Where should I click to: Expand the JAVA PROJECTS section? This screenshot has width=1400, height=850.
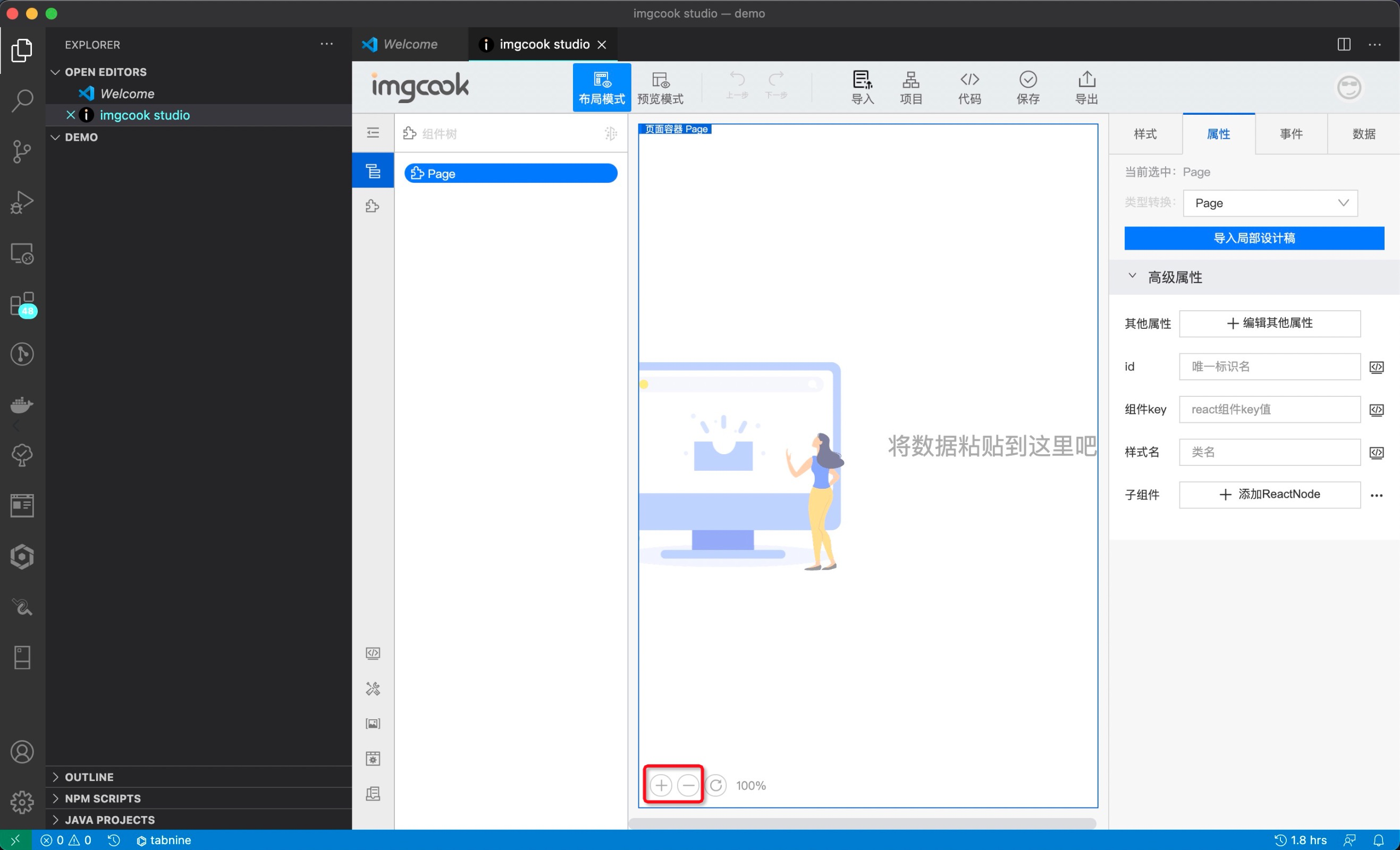(x=104, y=820)
